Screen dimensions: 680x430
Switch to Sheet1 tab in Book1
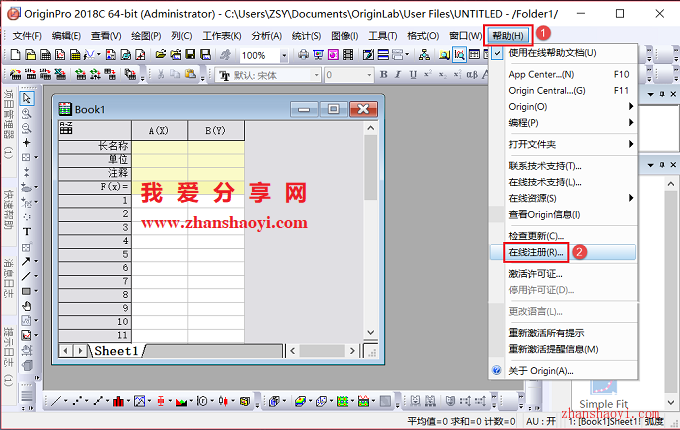pyautogui.click(x=116, y=351)
